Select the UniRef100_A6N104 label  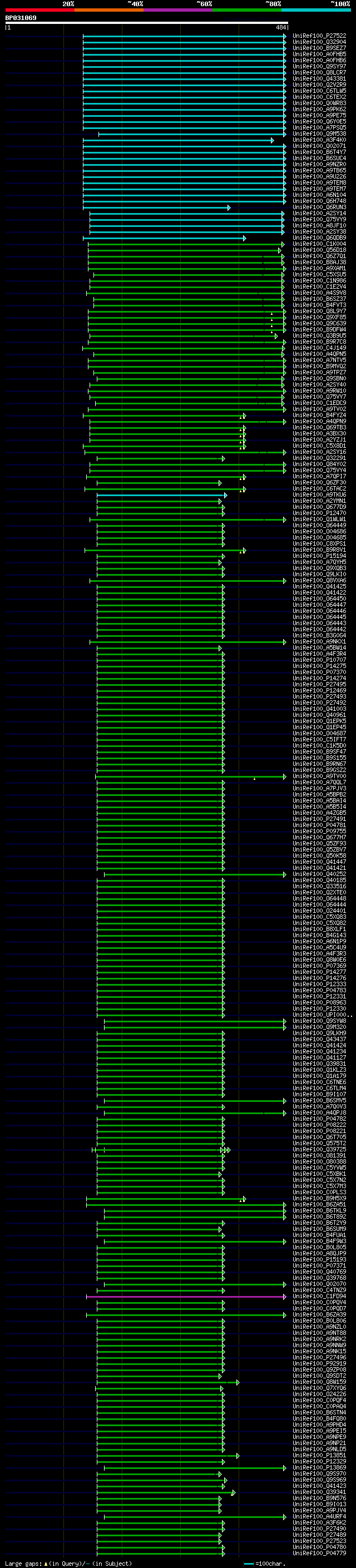click(319, 195)
